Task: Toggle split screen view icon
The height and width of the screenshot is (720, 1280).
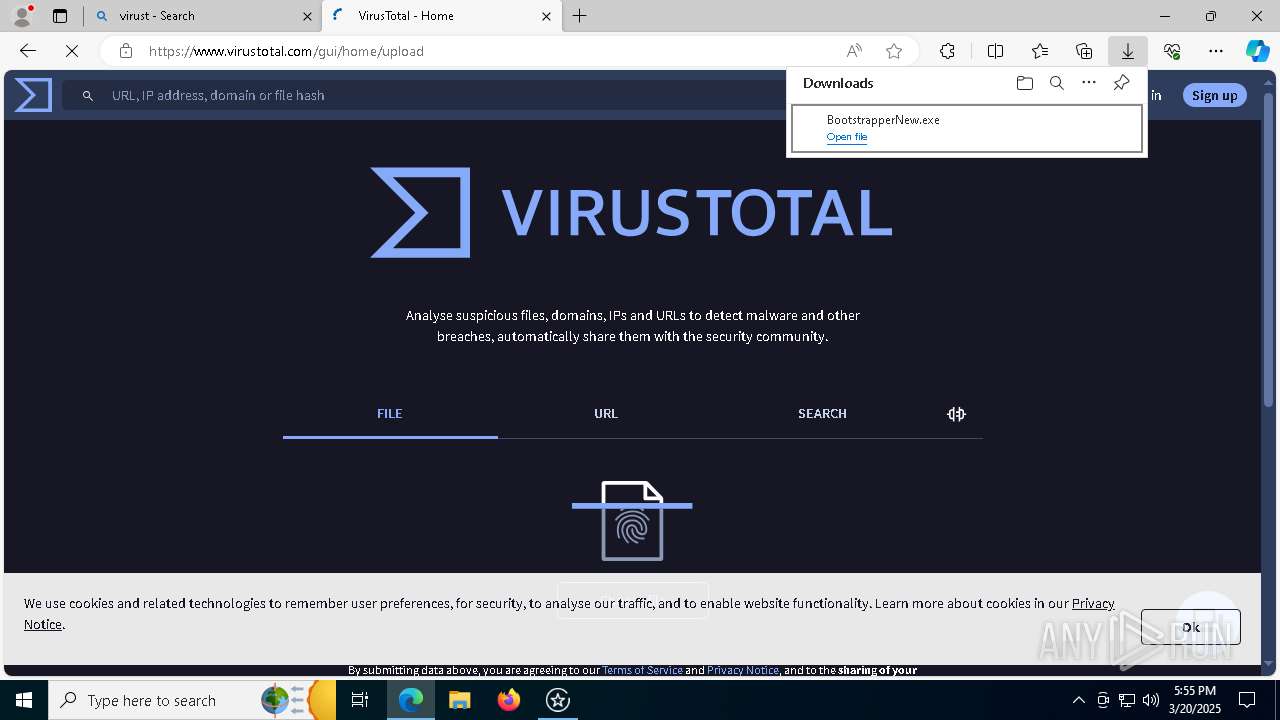Action: coord(995,51)
